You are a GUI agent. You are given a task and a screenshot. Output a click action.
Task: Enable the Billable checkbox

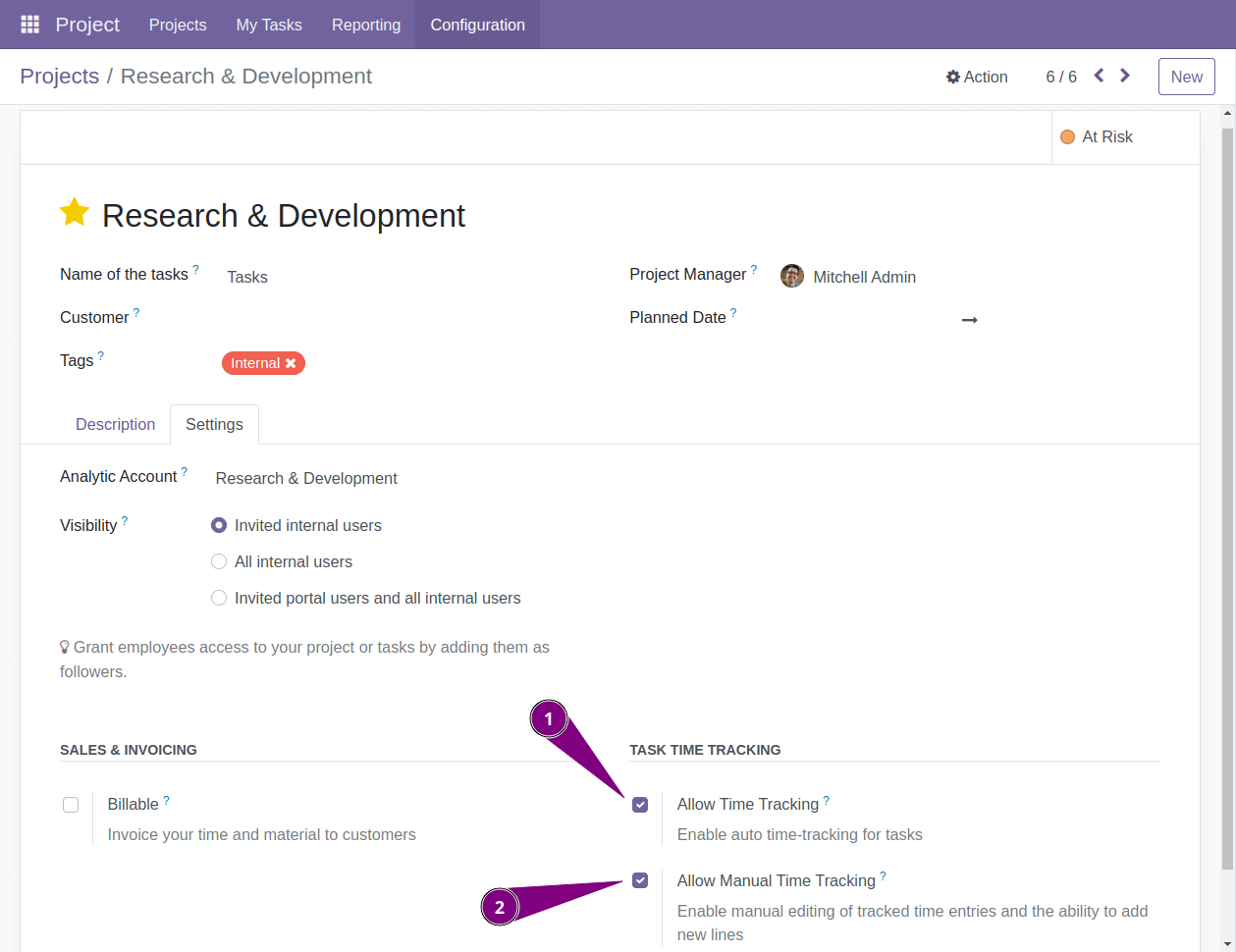[71, 804]
